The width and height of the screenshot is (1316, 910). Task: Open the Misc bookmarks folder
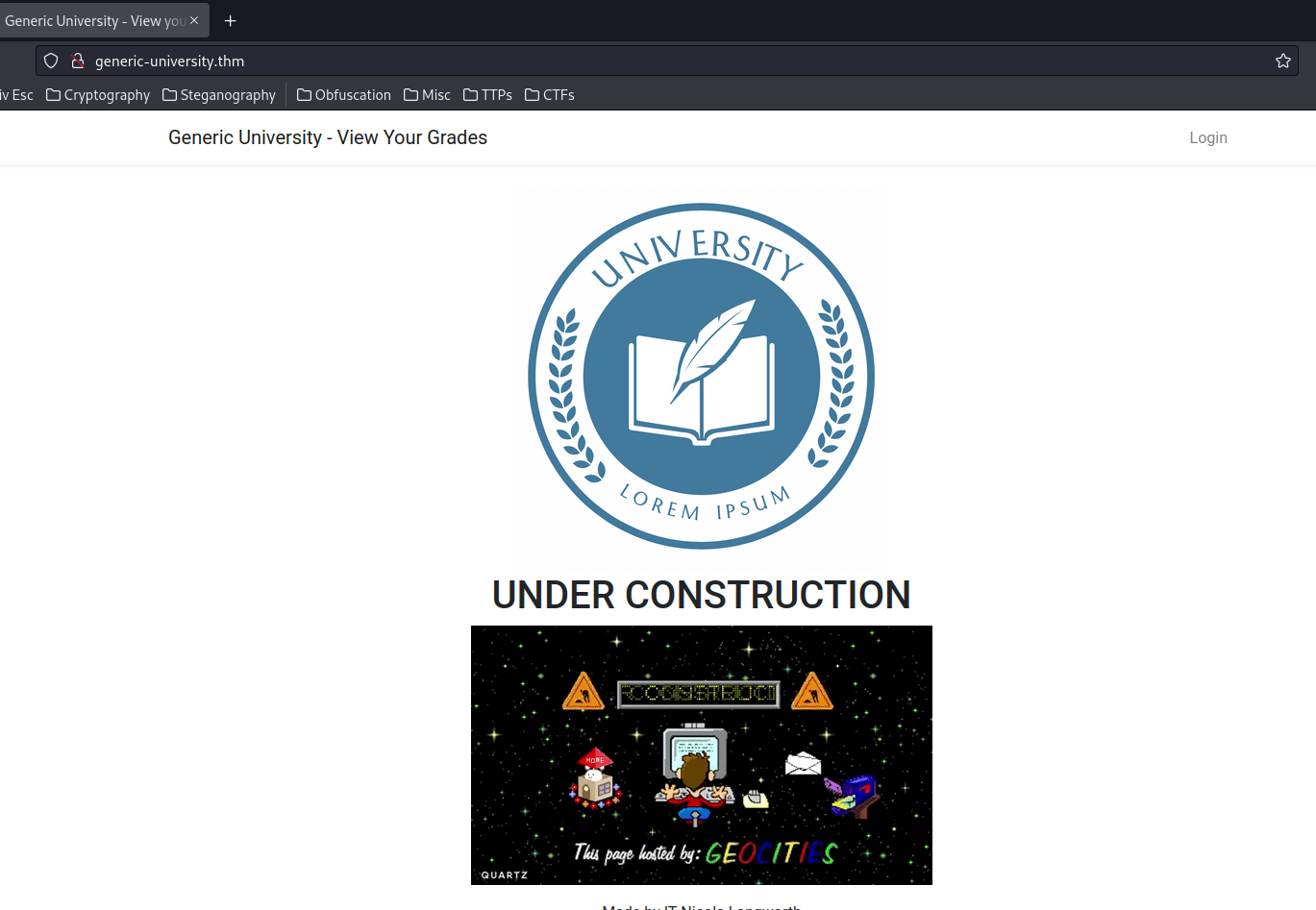pos(427,95)
